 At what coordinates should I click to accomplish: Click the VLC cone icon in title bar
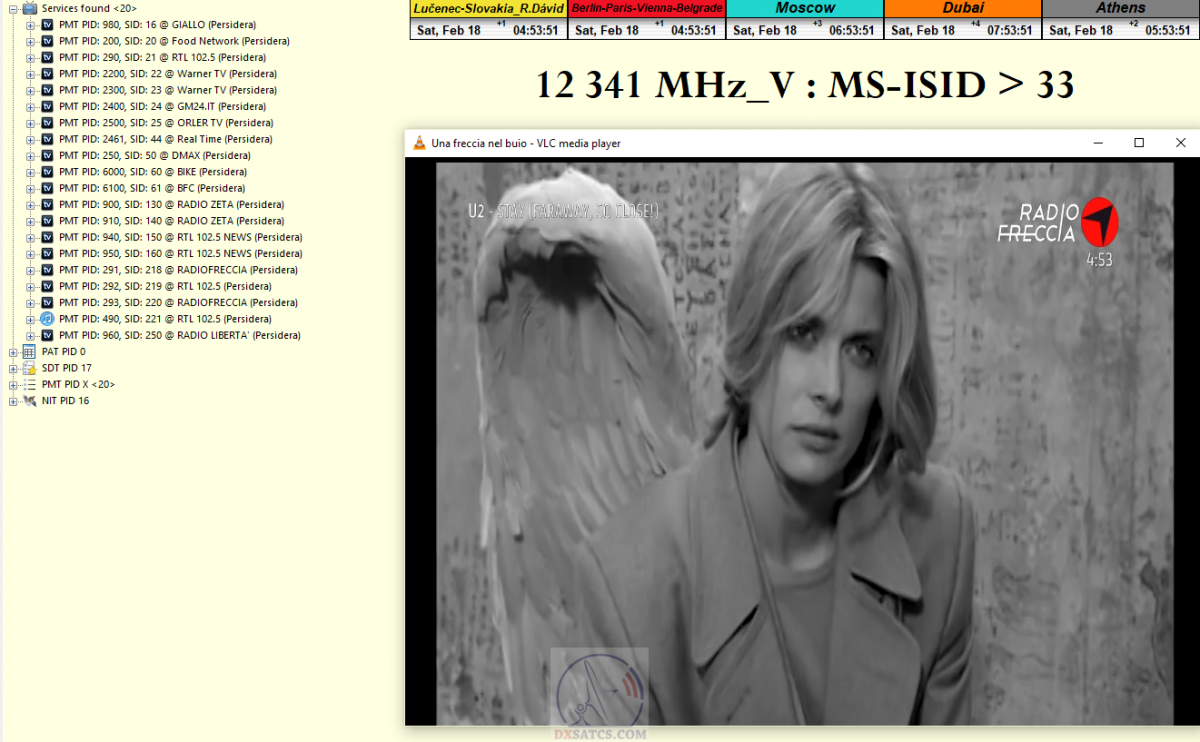419,144
